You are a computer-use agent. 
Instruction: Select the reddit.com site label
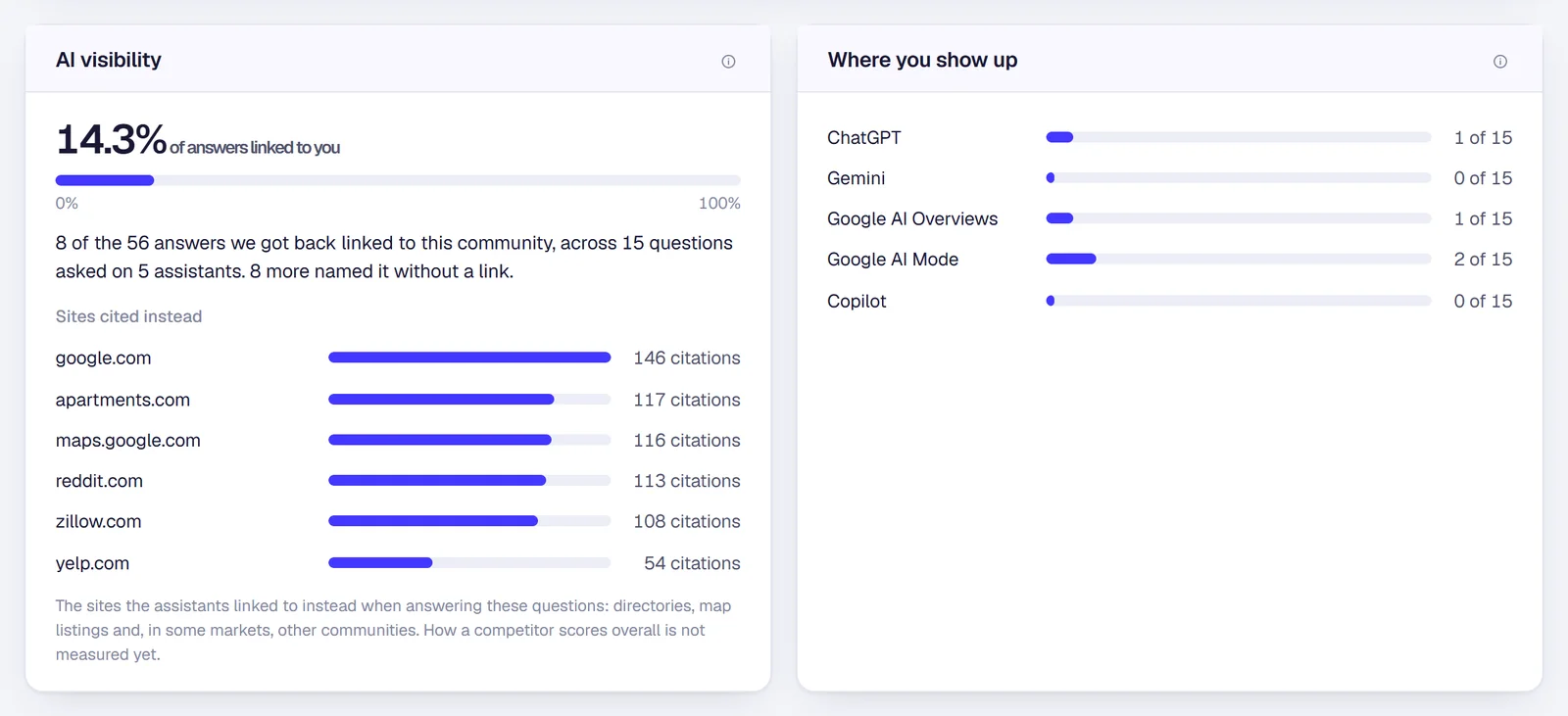tap(99, 481)
